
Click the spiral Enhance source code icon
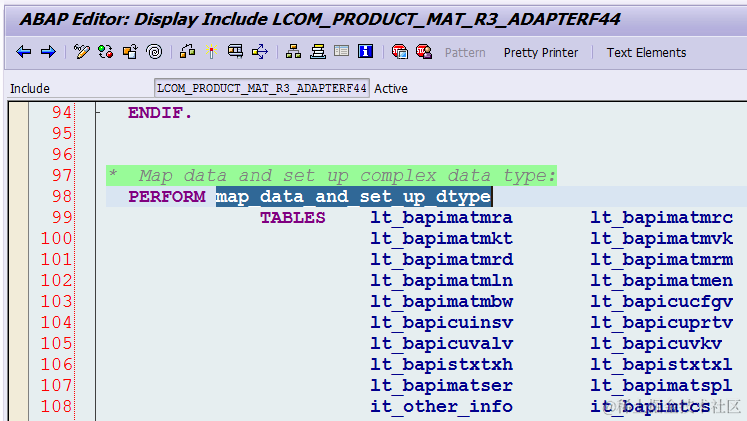point(154,51)
